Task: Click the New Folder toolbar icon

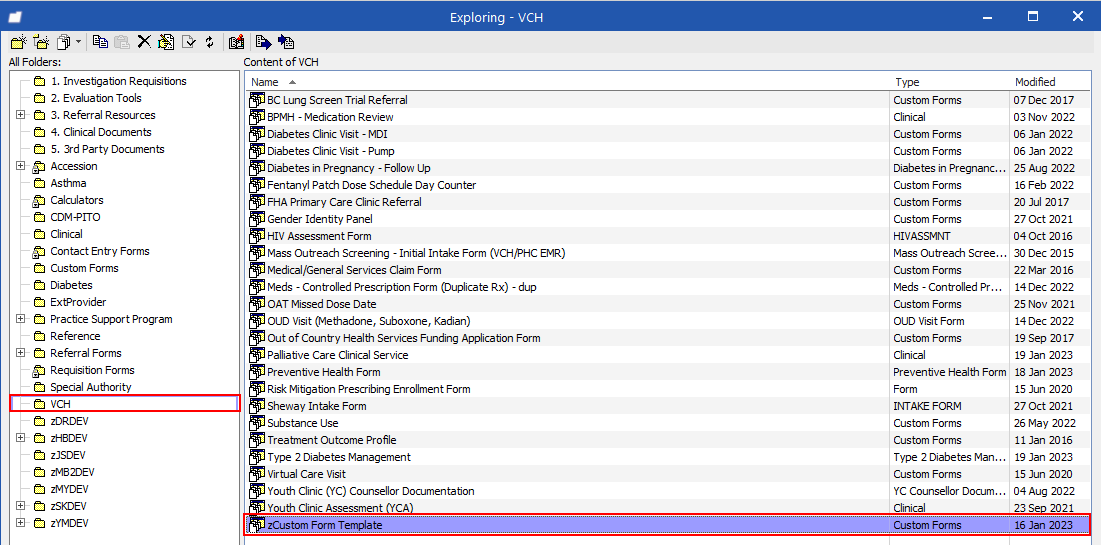Action: coord(19,42)
